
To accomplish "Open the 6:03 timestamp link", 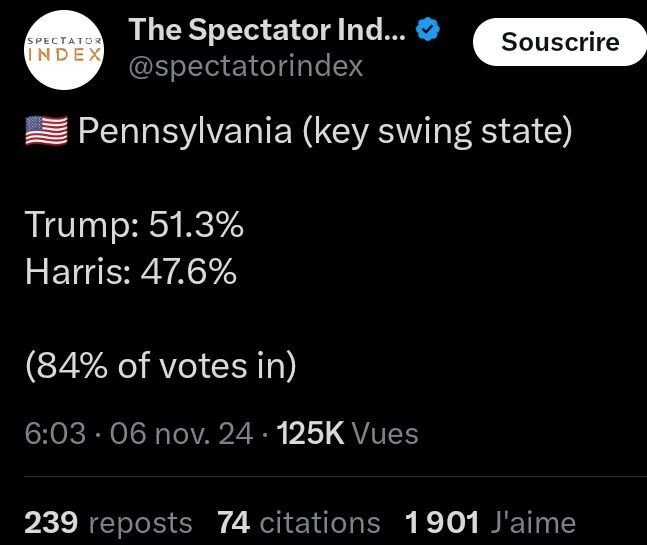I will point(55,434).
